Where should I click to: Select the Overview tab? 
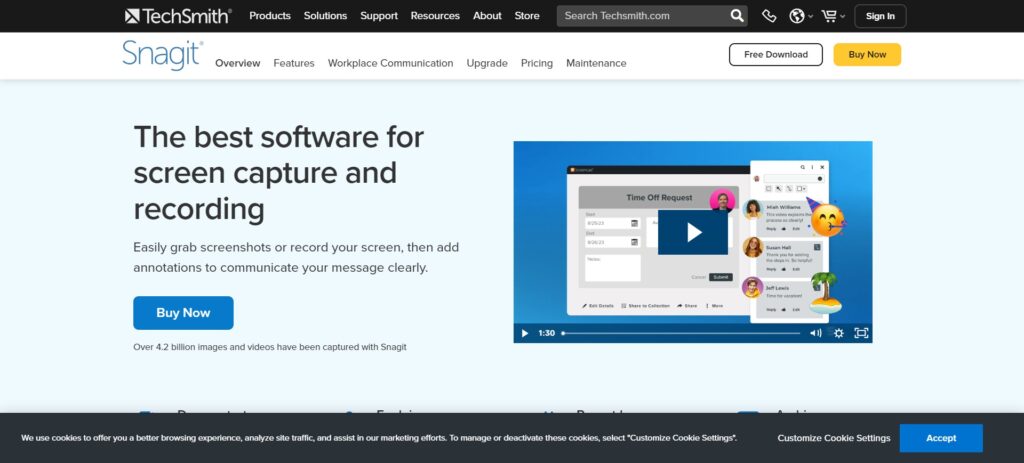[x=238, y=63]
